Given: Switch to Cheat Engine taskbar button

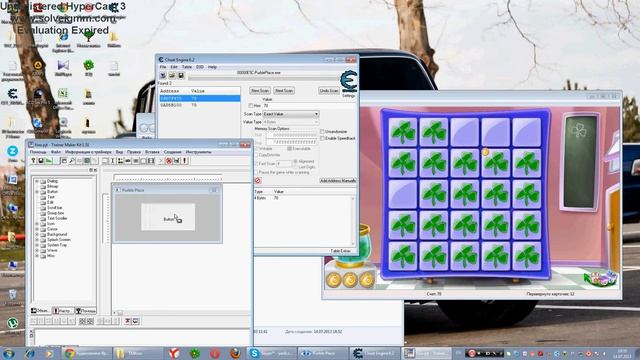Looking at the screenshot, I should [x=376, y=353].
